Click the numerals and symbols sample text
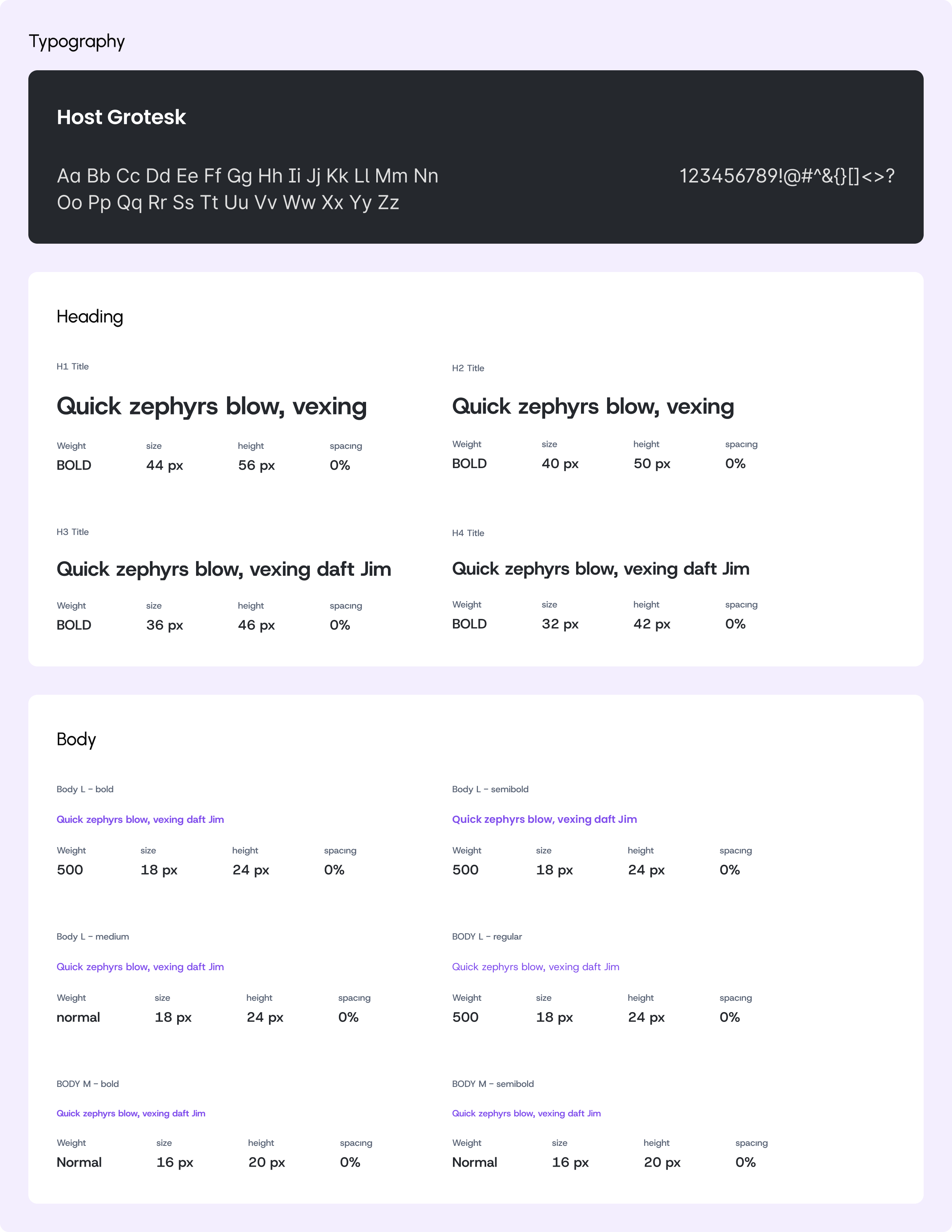Screen dimensions: 952x1232 [787, 176]
